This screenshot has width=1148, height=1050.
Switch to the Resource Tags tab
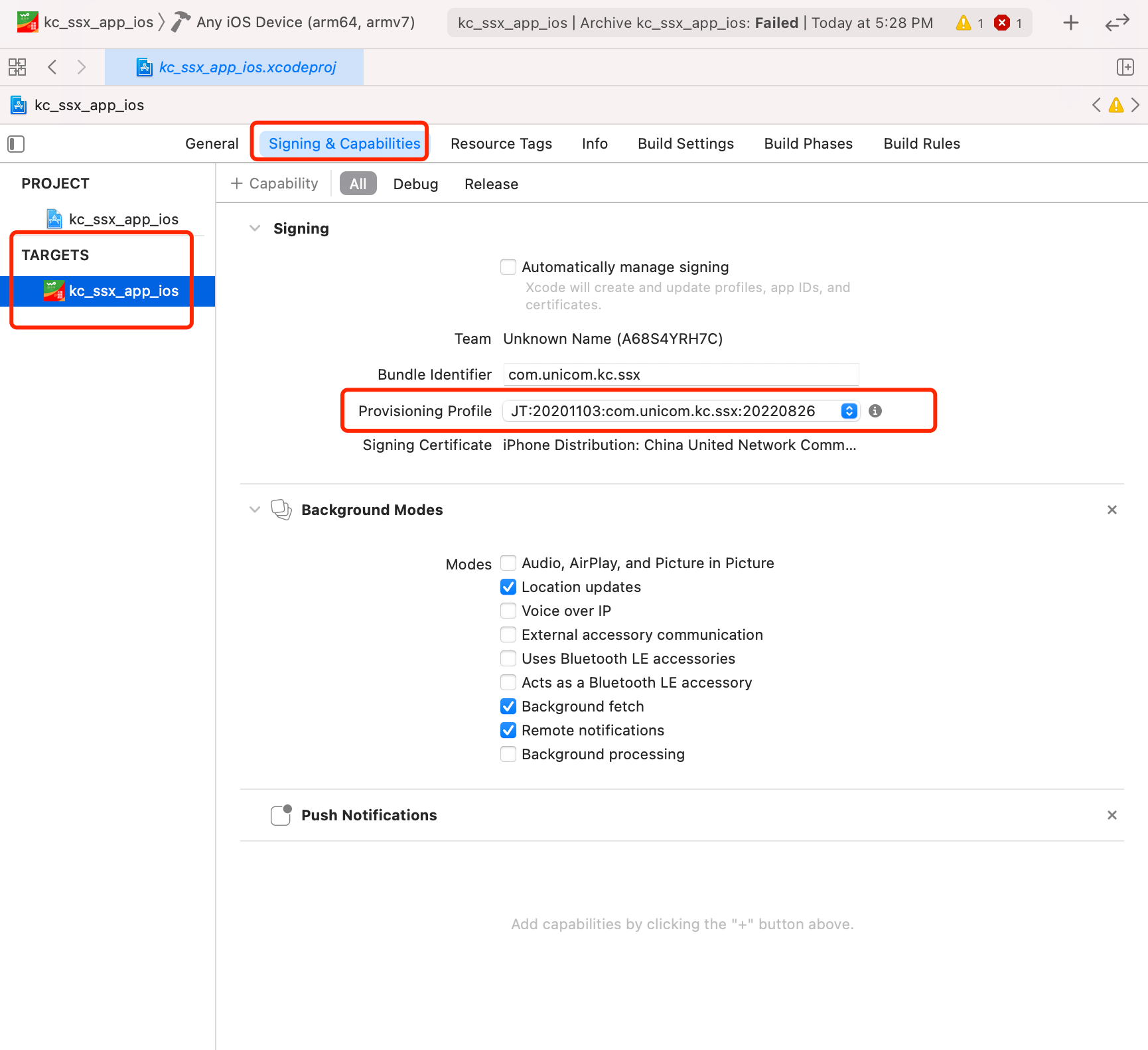[x=501, y=144]
